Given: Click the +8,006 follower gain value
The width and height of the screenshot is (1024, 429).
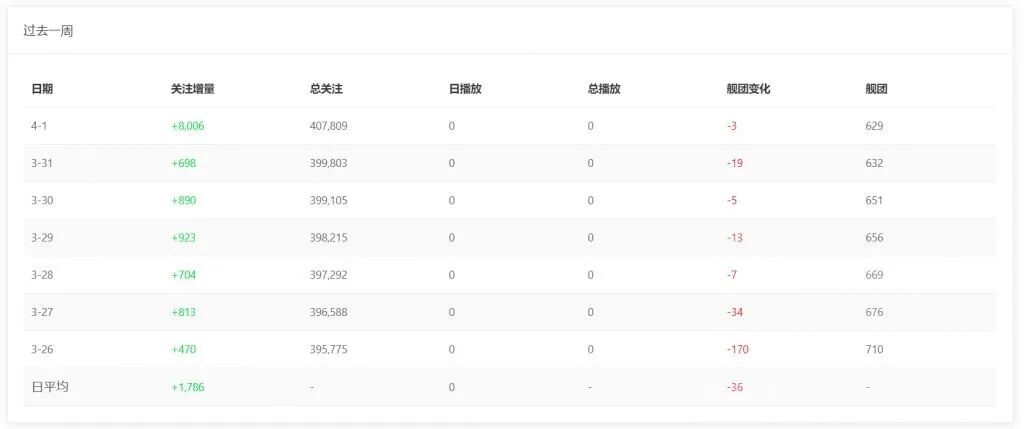Looking at the screenshot, I should click(x=187, y=126).
